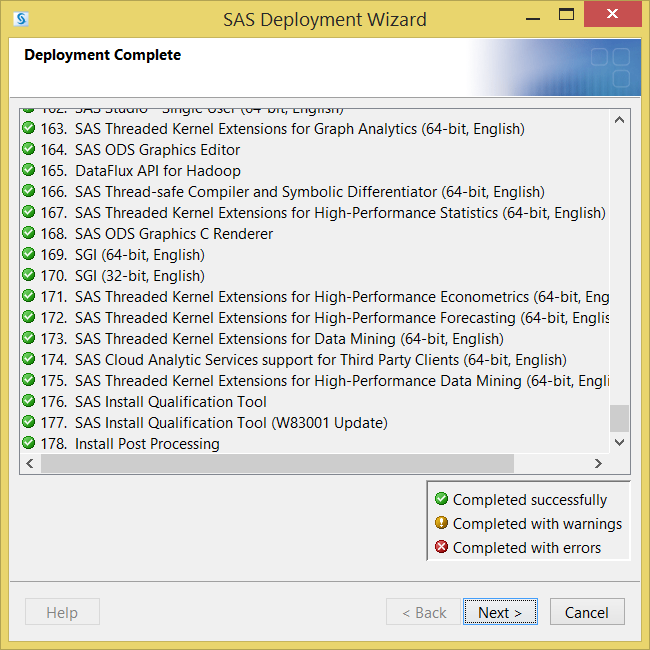Select the row SAS ODS Graphics C Renderer
Image resolution: width=650 pixels, height=650 pixels.
[x=315, y=234]
